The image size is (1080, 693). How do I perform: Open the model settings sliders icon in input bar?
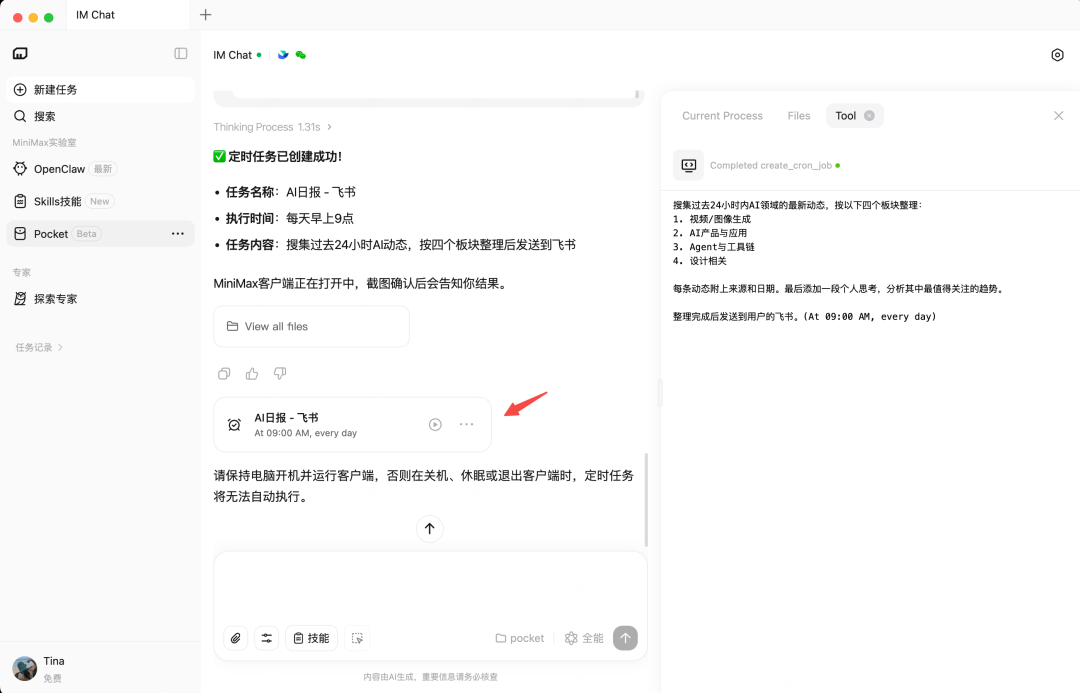(266, 637)
